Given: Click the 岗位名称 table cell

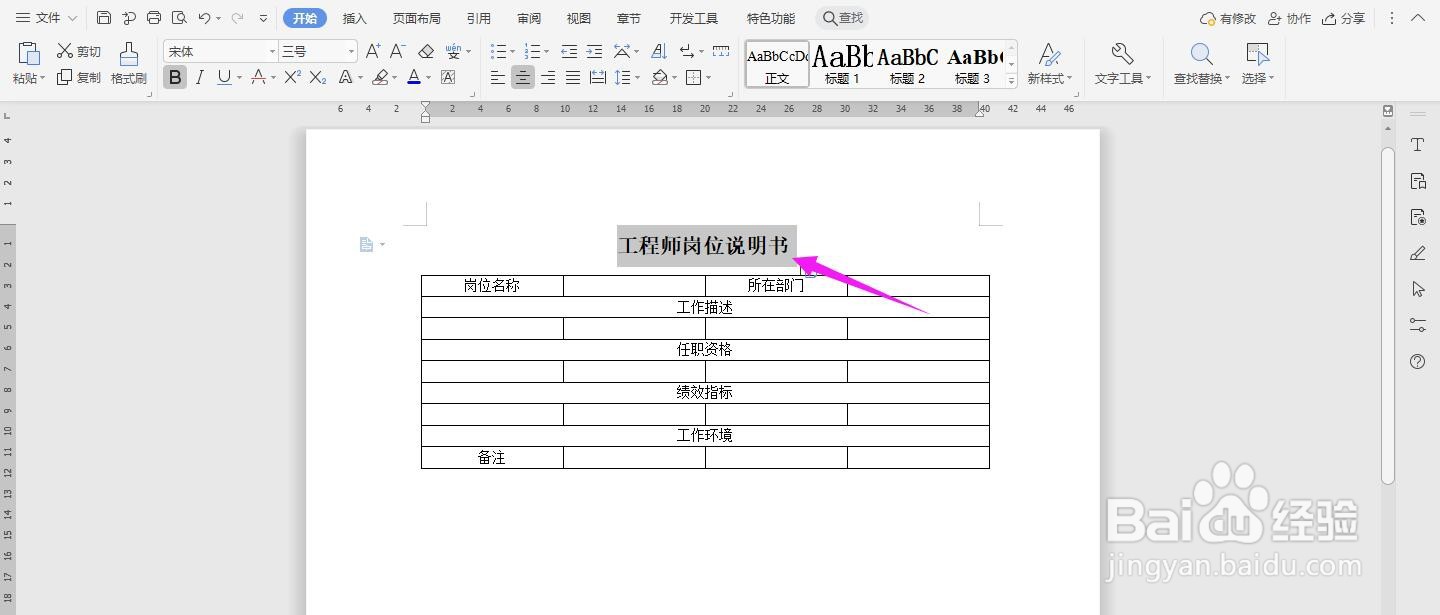Looking at the screenshot, I should tap(492, 286).
